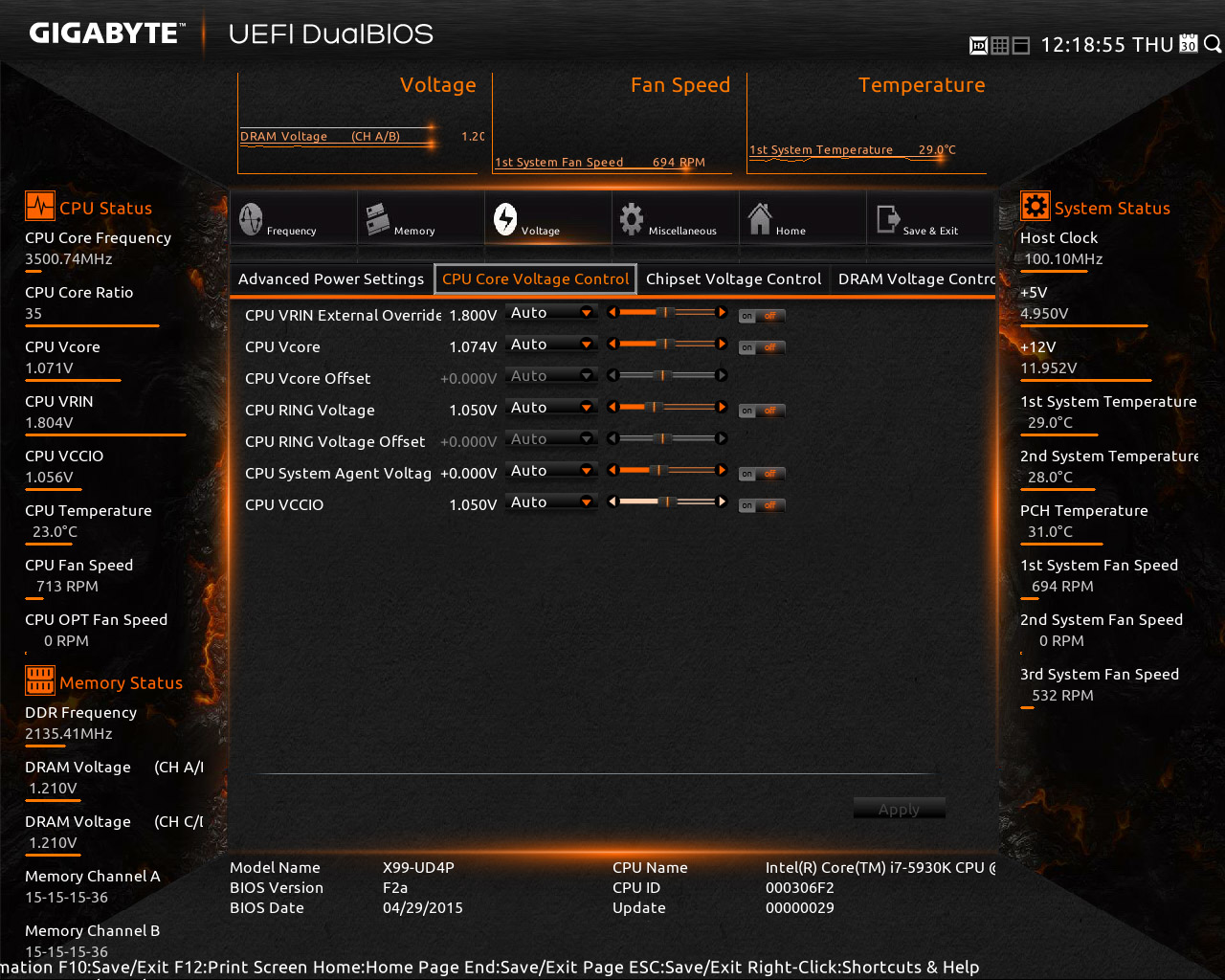Click the Apply button
This screenshot has height=980, width=1225.
[899, 809]
